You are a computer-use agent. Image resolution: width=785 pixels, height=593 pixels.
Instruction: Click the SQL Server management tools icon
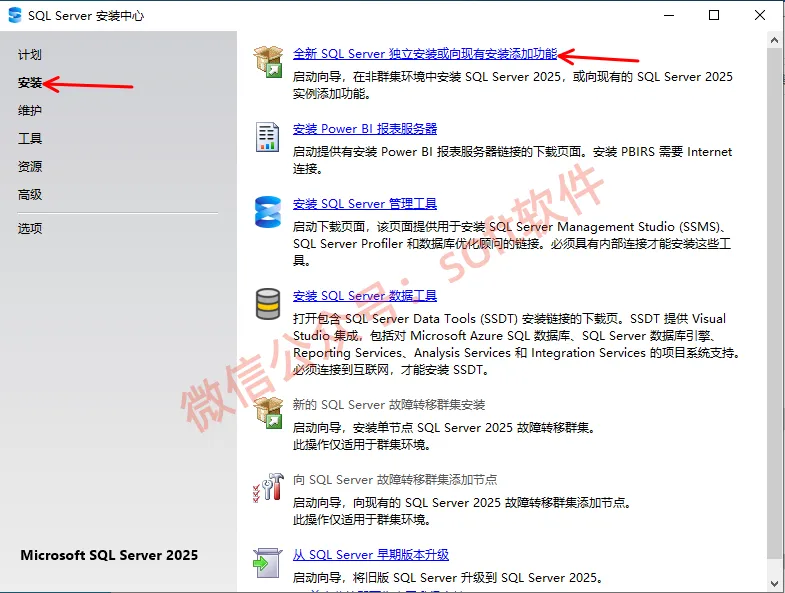(x=268, y=212)
